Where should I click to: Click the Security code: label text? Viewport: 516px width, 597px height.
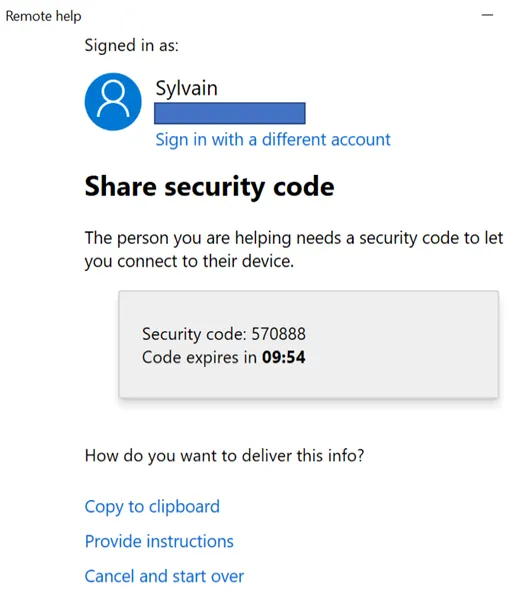click(x=194, y=334)
